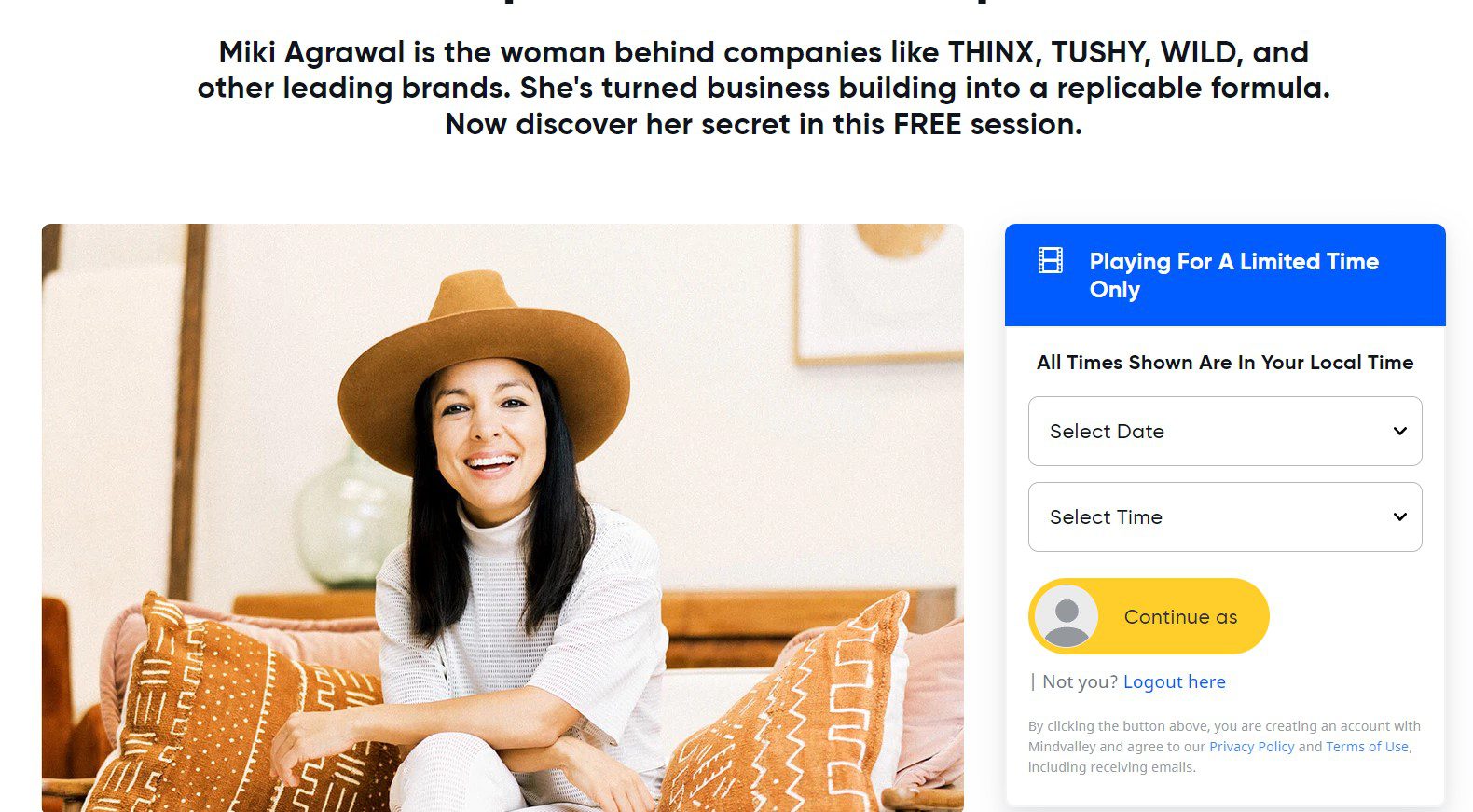Click the Not you? text
Viewport: 1473px width, 812px height.
[1080, 681]
